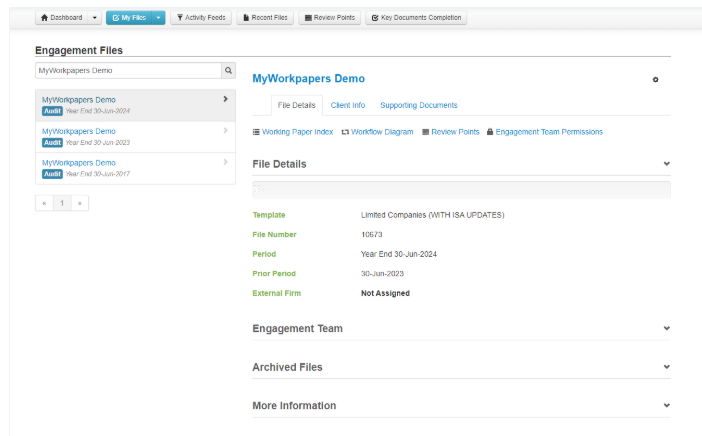Expand the More Information section
The image size is (702, 436).
pyautogui.click(x=666, y=405)
